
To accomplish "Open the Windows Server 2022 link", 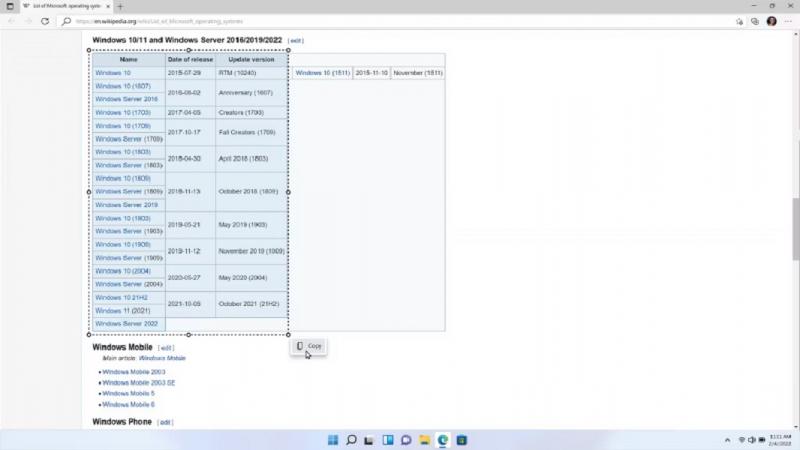I will tap(127, 324).
